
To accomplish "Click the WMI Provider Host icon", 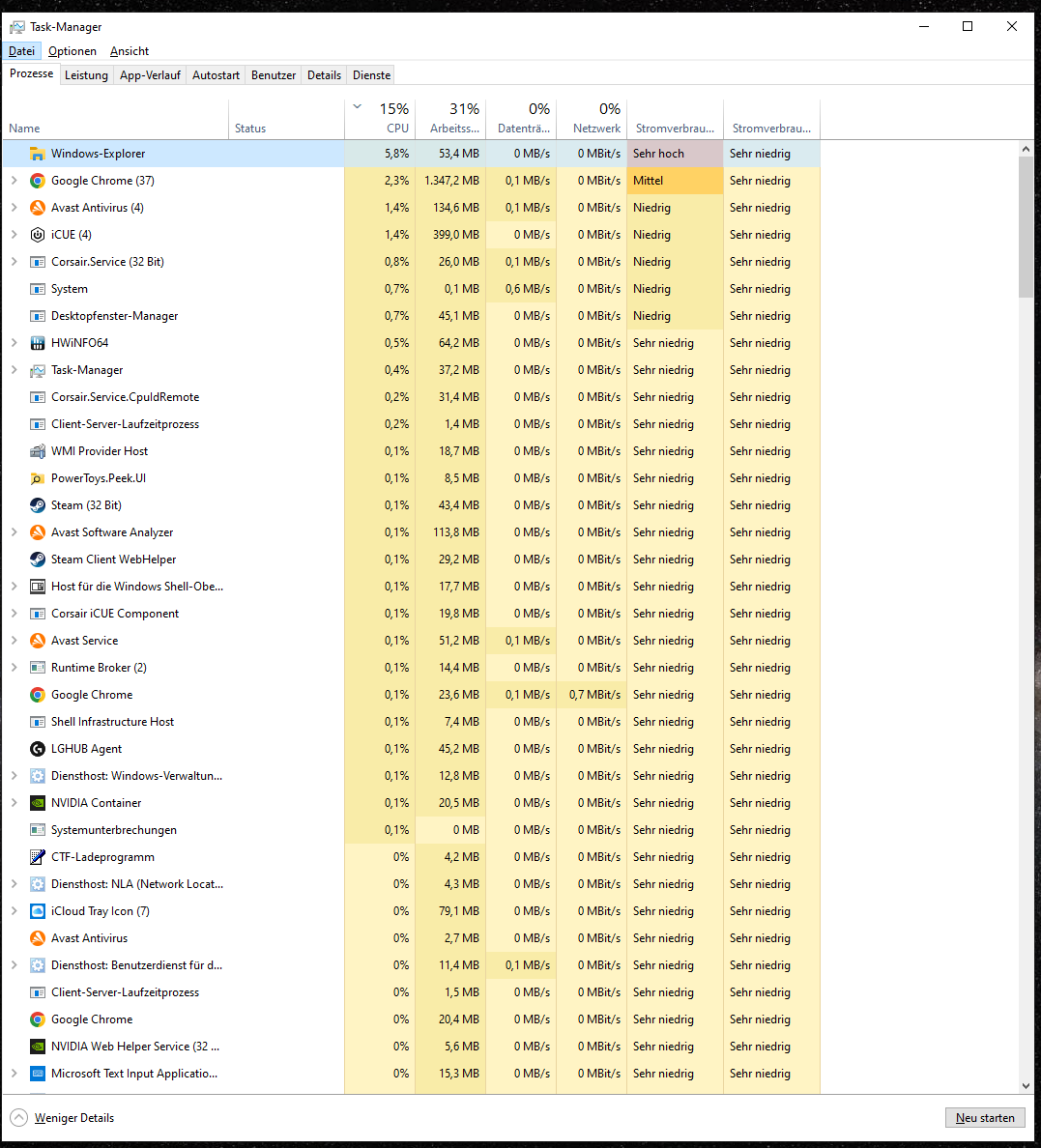I will pos(38,451).
